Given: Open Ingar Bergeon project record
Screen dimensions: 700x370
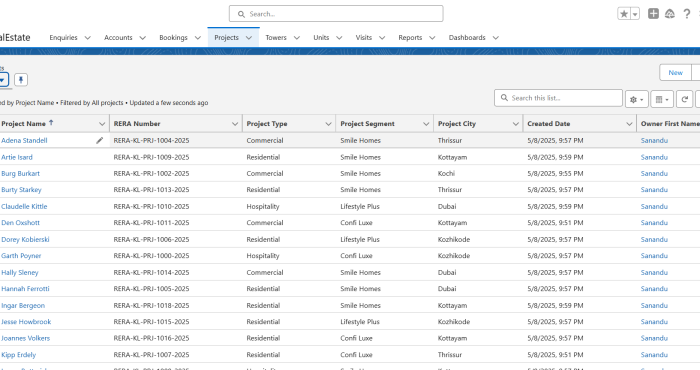Looking at the screenshot, I should [23, 306].
